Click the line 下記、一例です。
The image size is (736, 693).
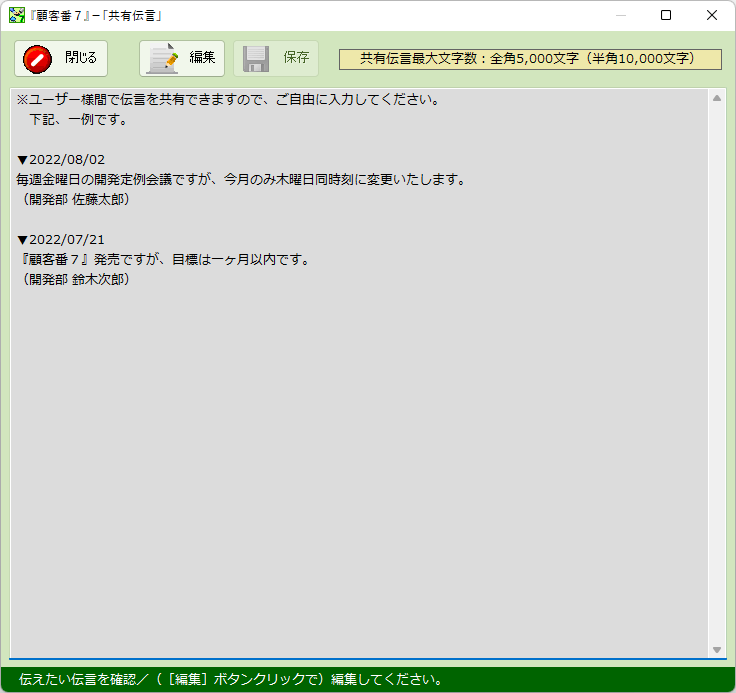(x=79, y=119)
